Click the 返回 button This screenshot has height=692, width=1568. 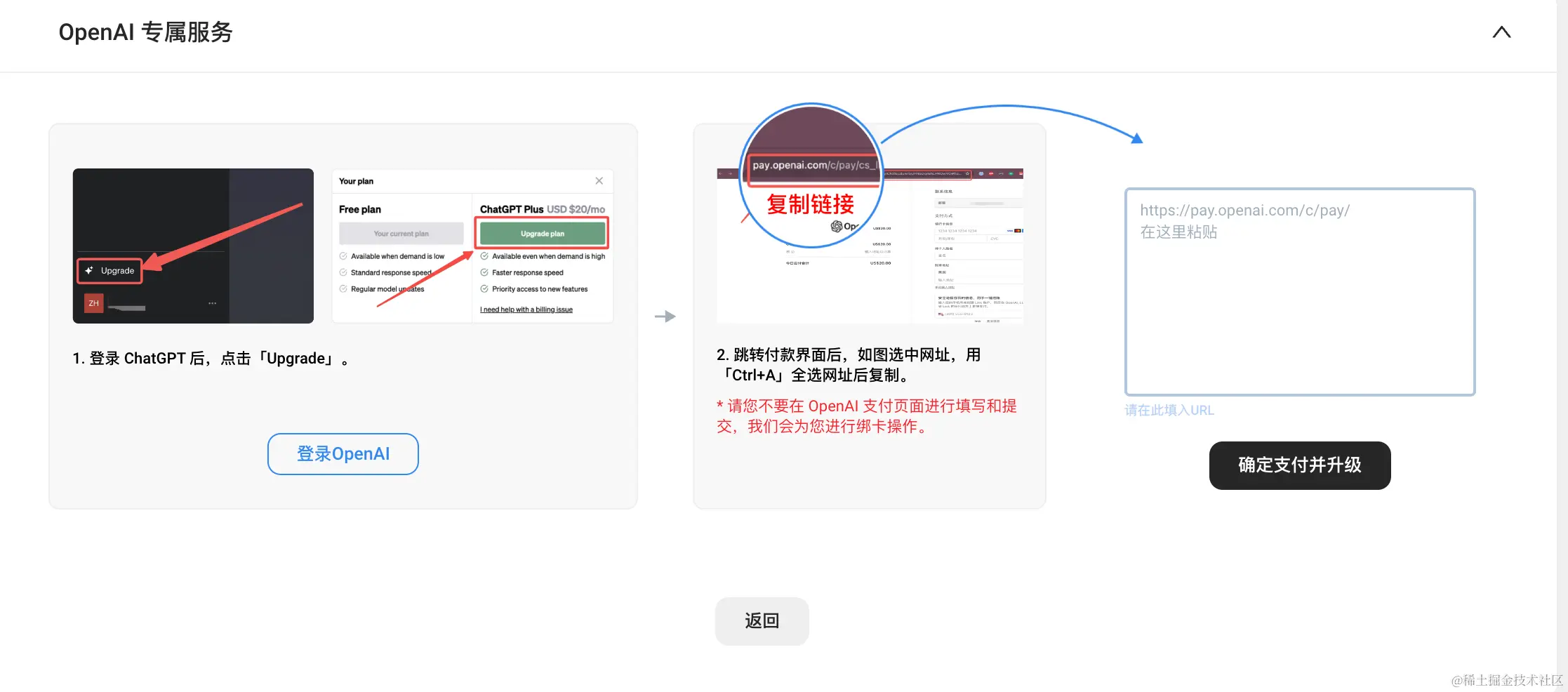762,621
